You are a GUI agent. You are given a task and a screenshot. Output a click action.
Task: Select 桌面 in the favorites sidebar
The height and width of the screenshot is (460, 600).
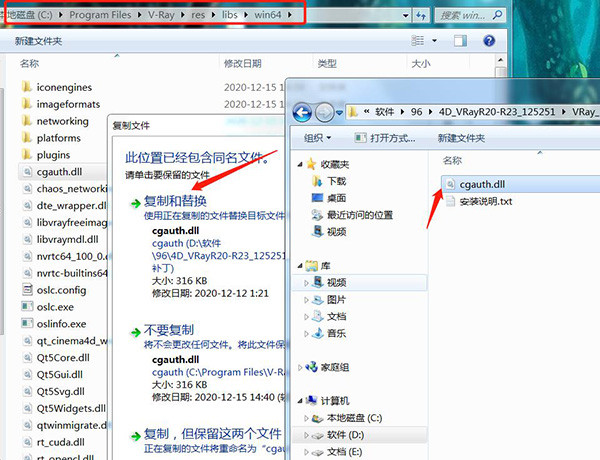click(x=336, y=198)
